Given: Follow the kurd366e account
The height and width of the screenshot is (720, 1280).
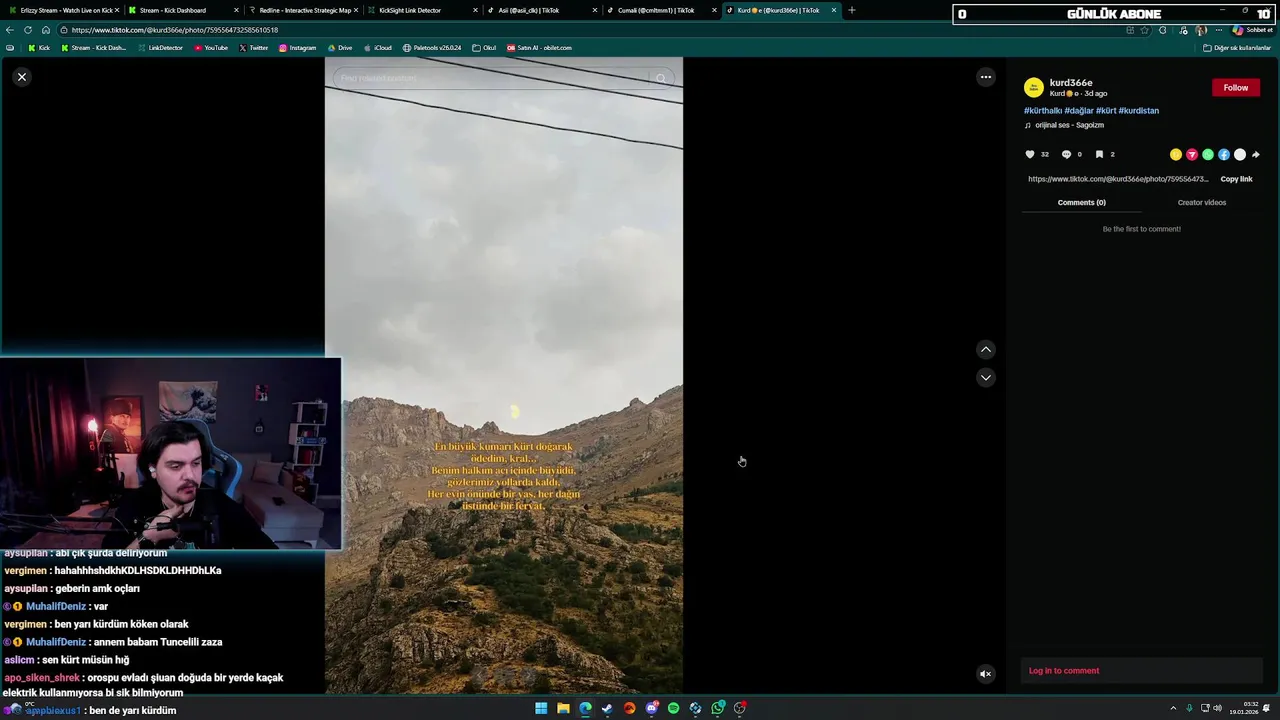Looking at the screenshot, I should (1236, 88).
